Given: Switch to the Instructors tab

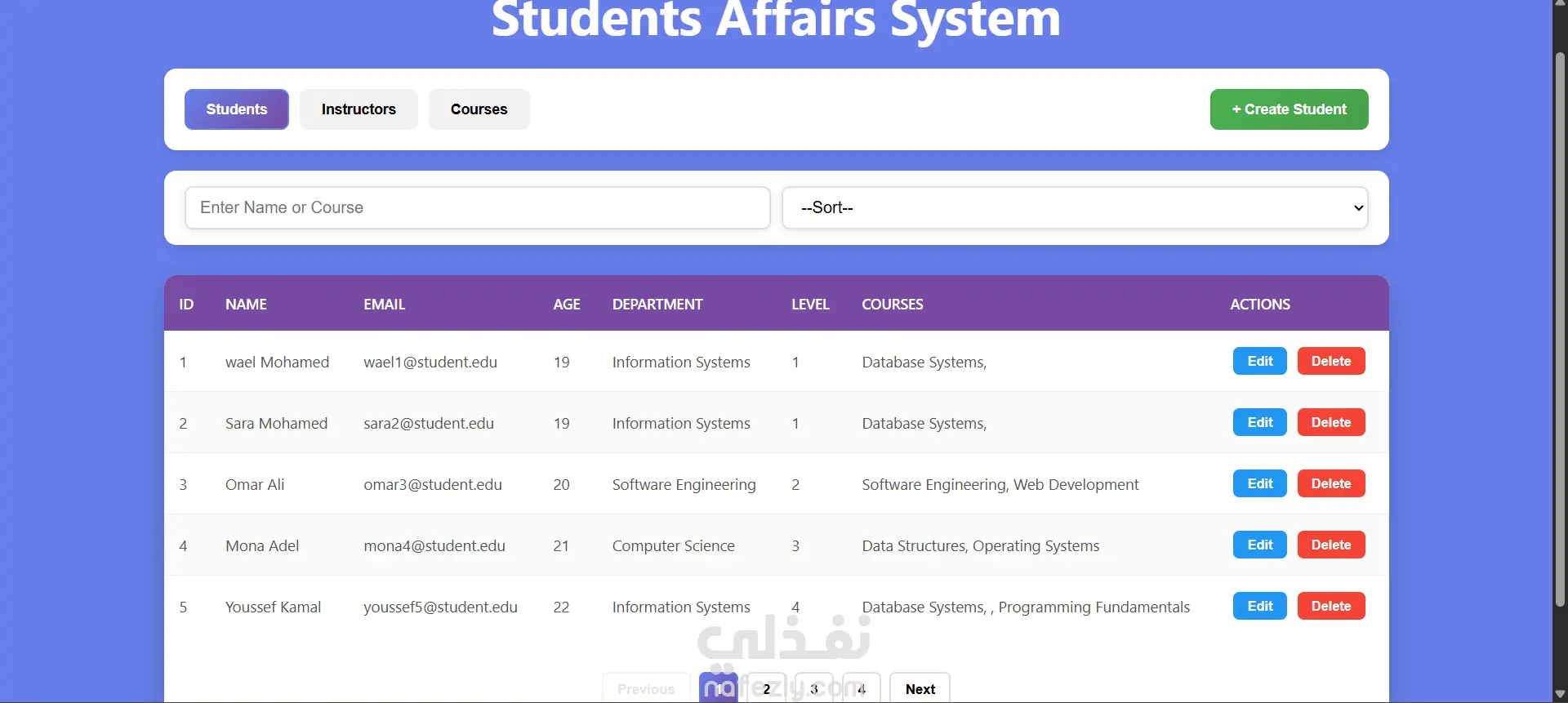Looking at the screenshot, I should point(359,109).
